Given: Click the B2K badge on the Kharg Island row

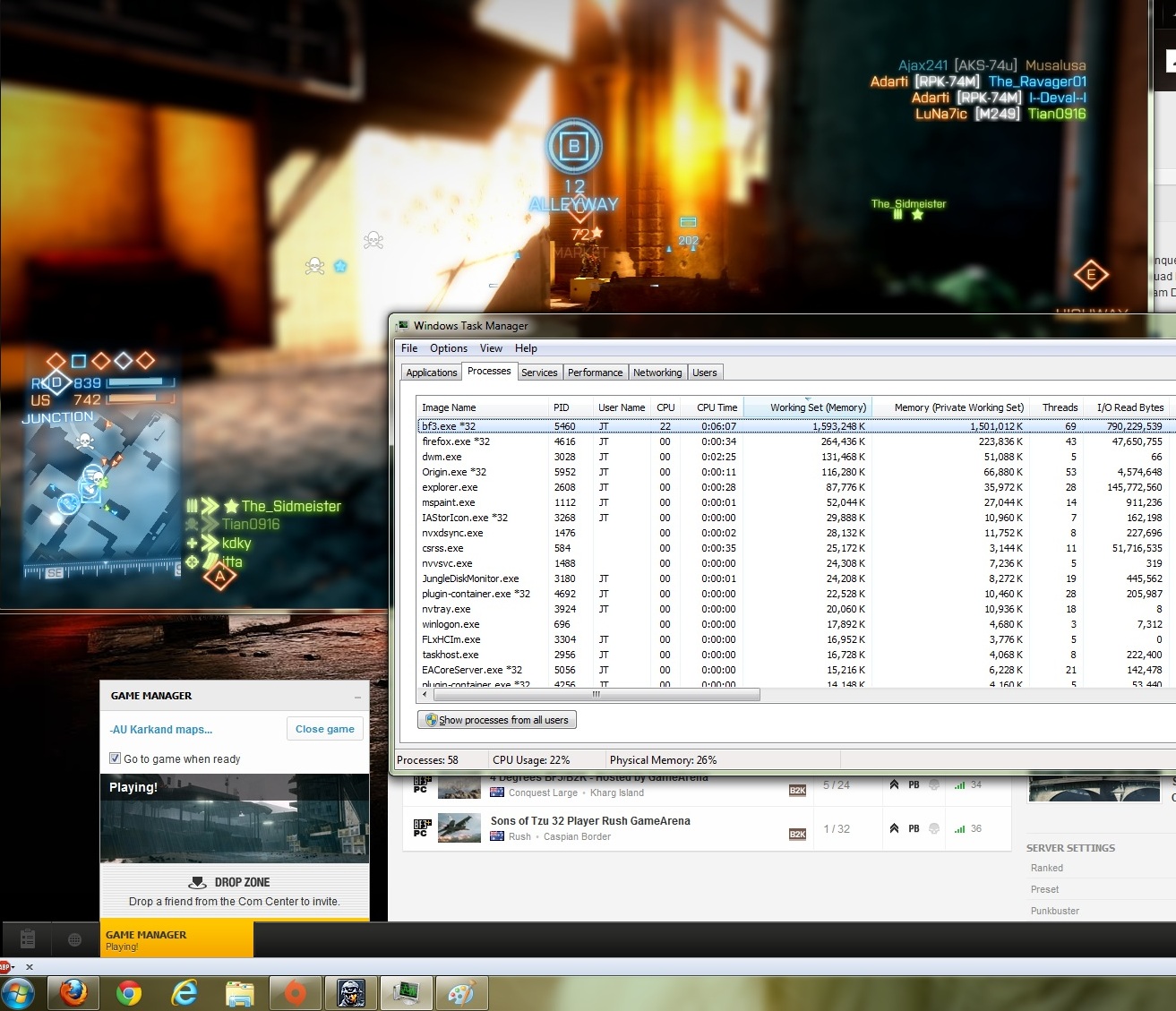Looking at the screenshot, I should pos(797,790).
